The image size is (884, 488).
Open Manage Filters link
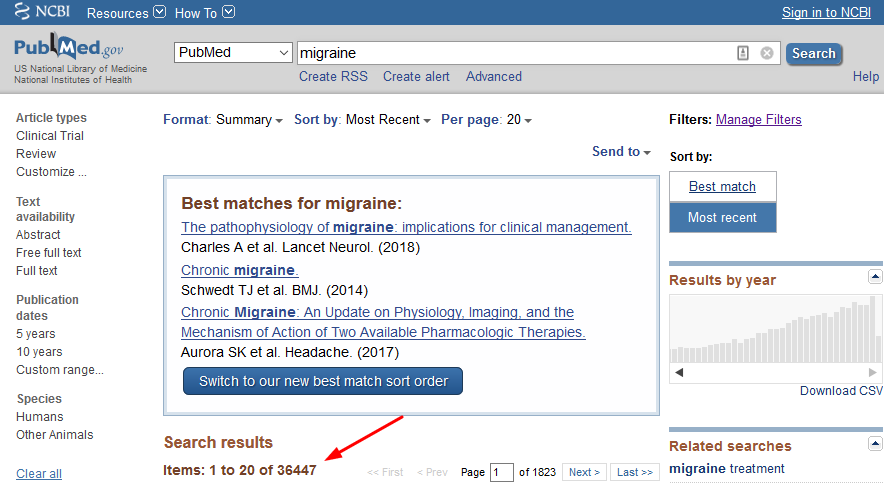[x=758, y=119]
